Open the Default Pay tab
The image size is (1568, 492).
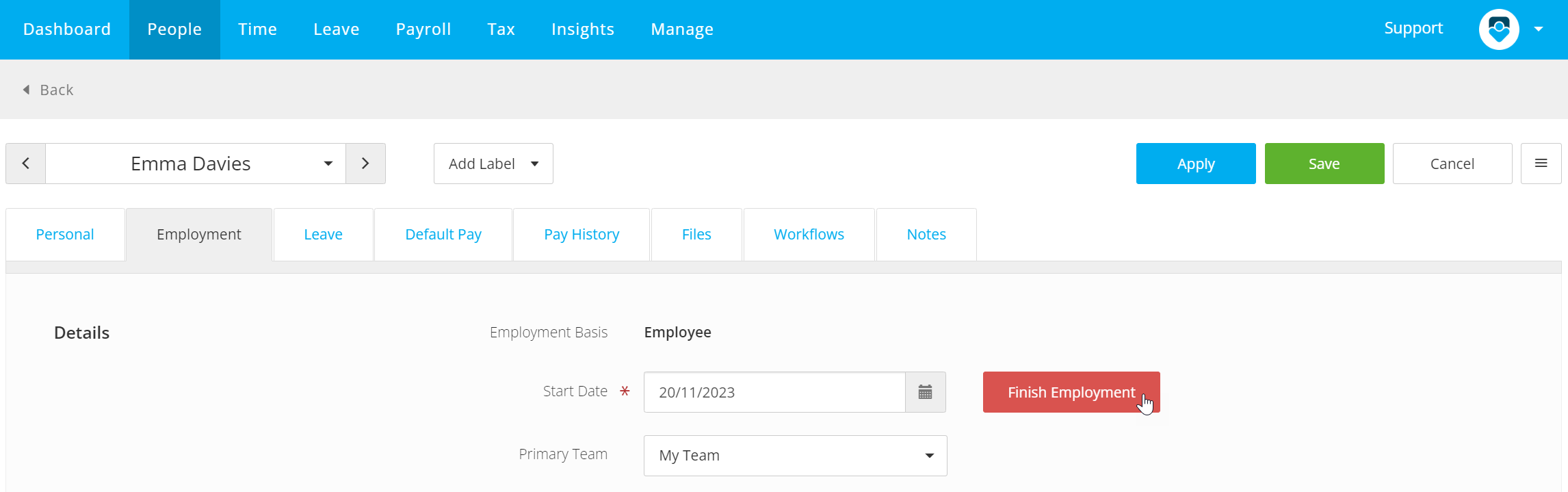(443, 235)
